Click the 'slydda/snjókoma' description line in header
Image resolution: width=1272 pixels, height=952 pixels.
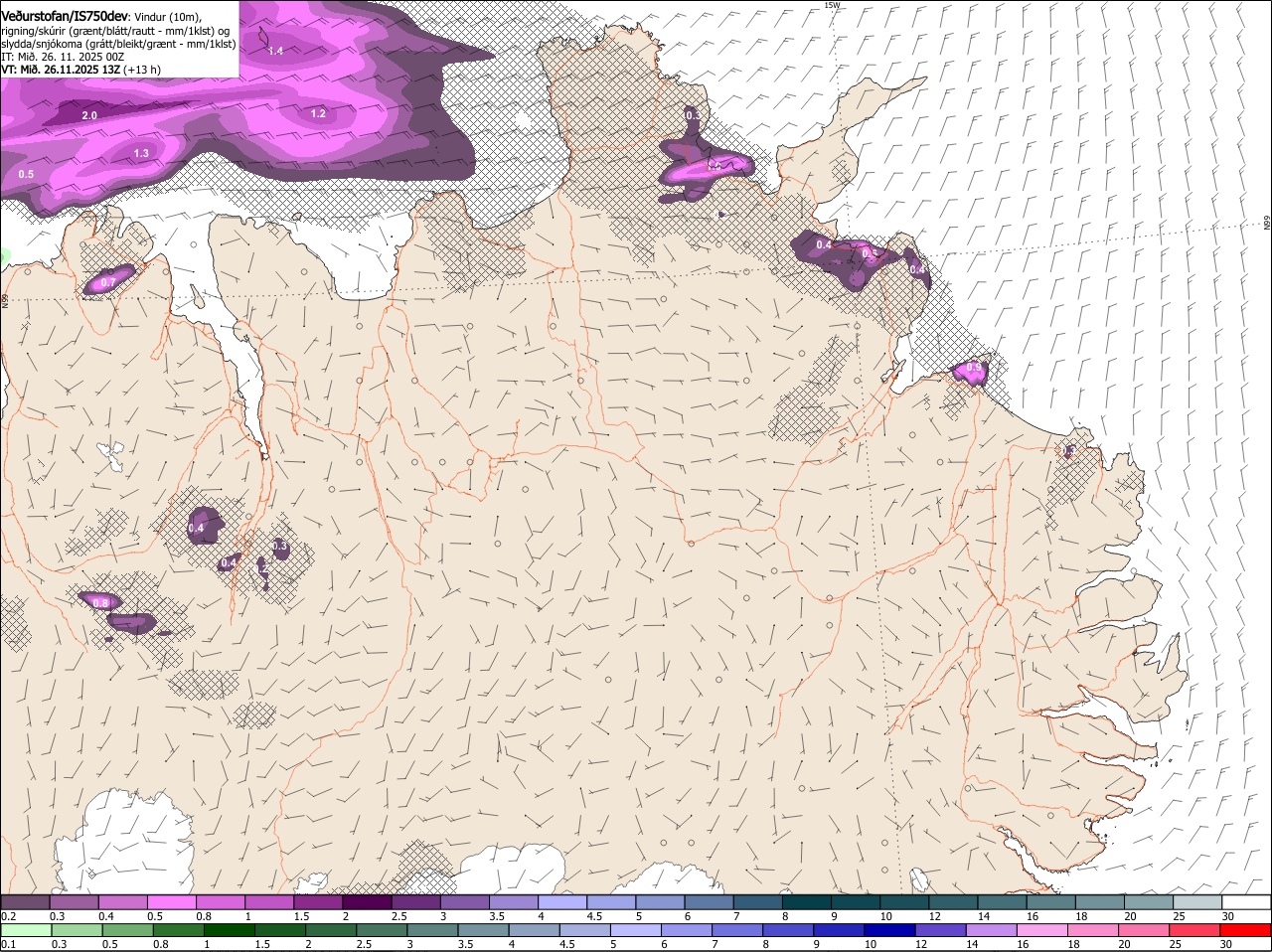(x=118, y=44)
